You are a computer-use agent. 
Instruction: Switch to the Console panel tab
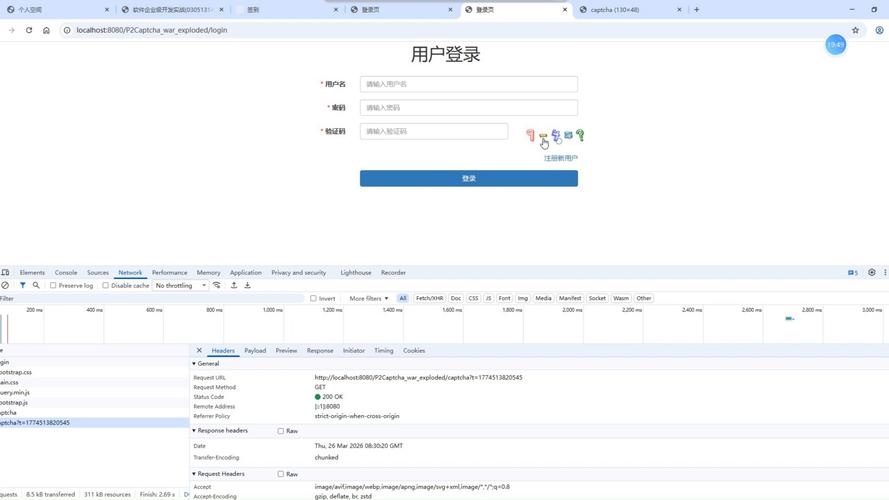(x=66, y=273)
